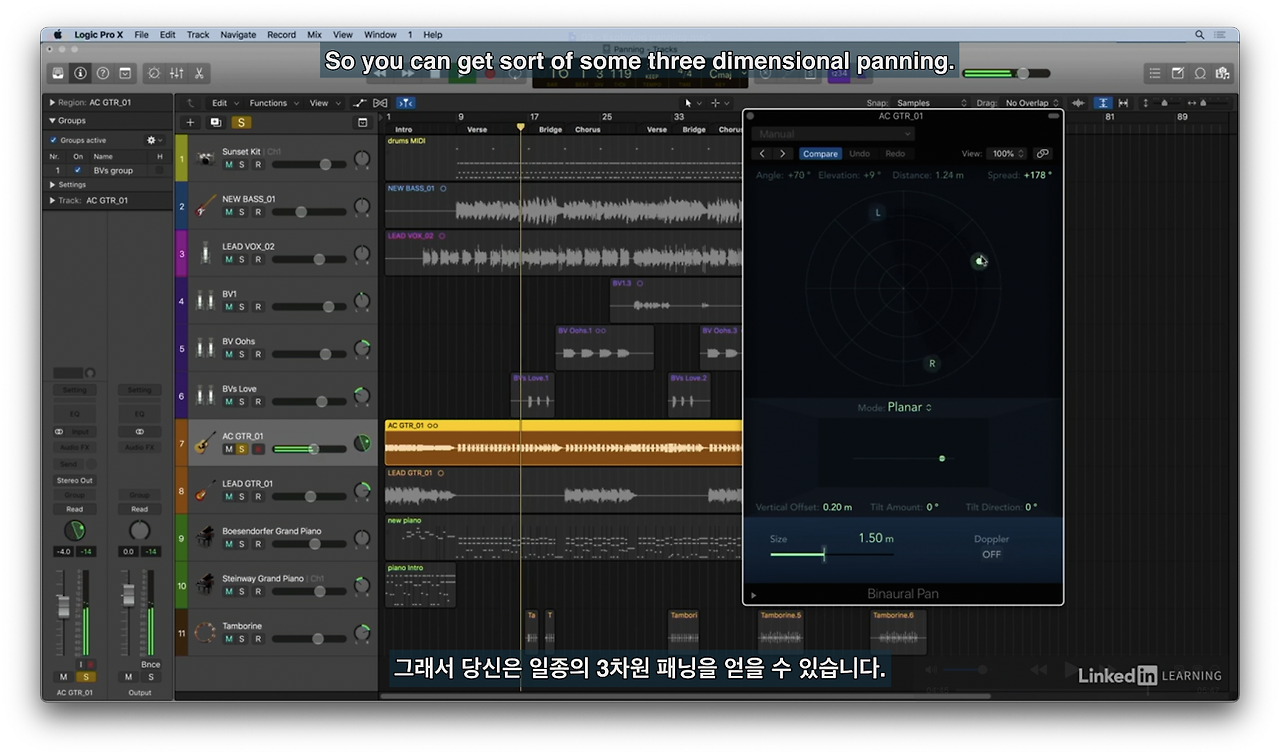The width and height of the screenshot is (1280, 756).
Task: Click the vertical auto zoom button
Action: [x=1102, y=103]
